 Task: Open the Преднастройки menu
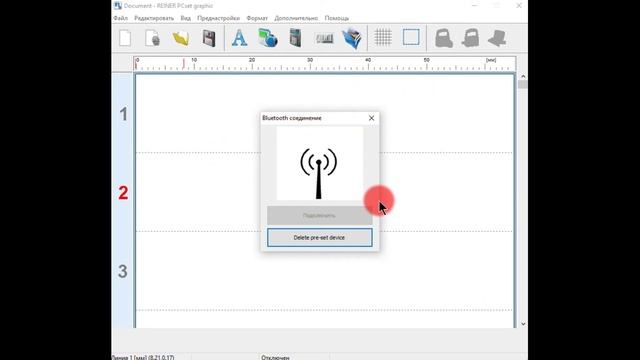pyautogui.click(x=218, y=18)
